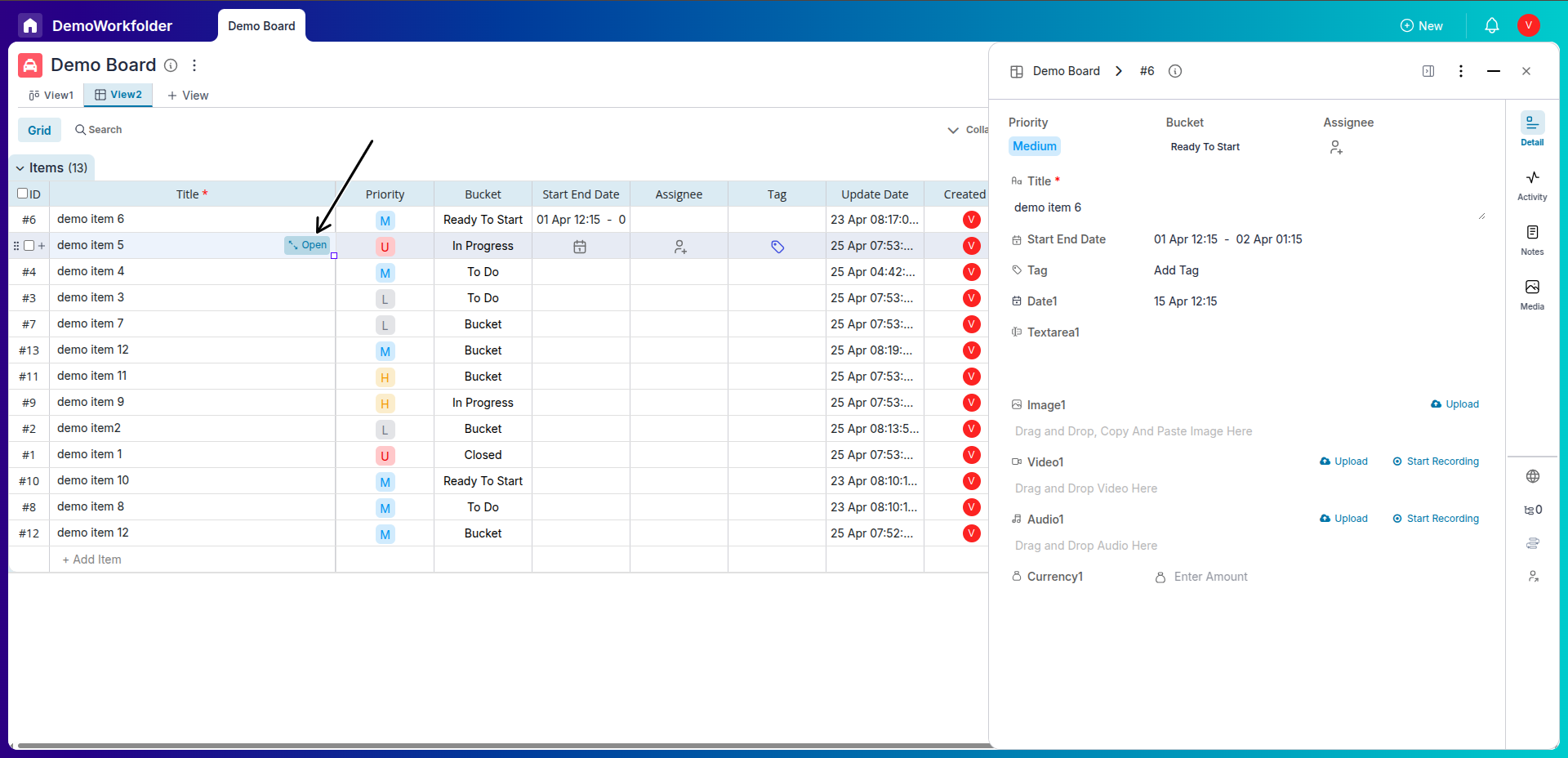Click the link/relation icon in detail sidebar
This screenshot has width=1568, height=758.
point(1533,543)
